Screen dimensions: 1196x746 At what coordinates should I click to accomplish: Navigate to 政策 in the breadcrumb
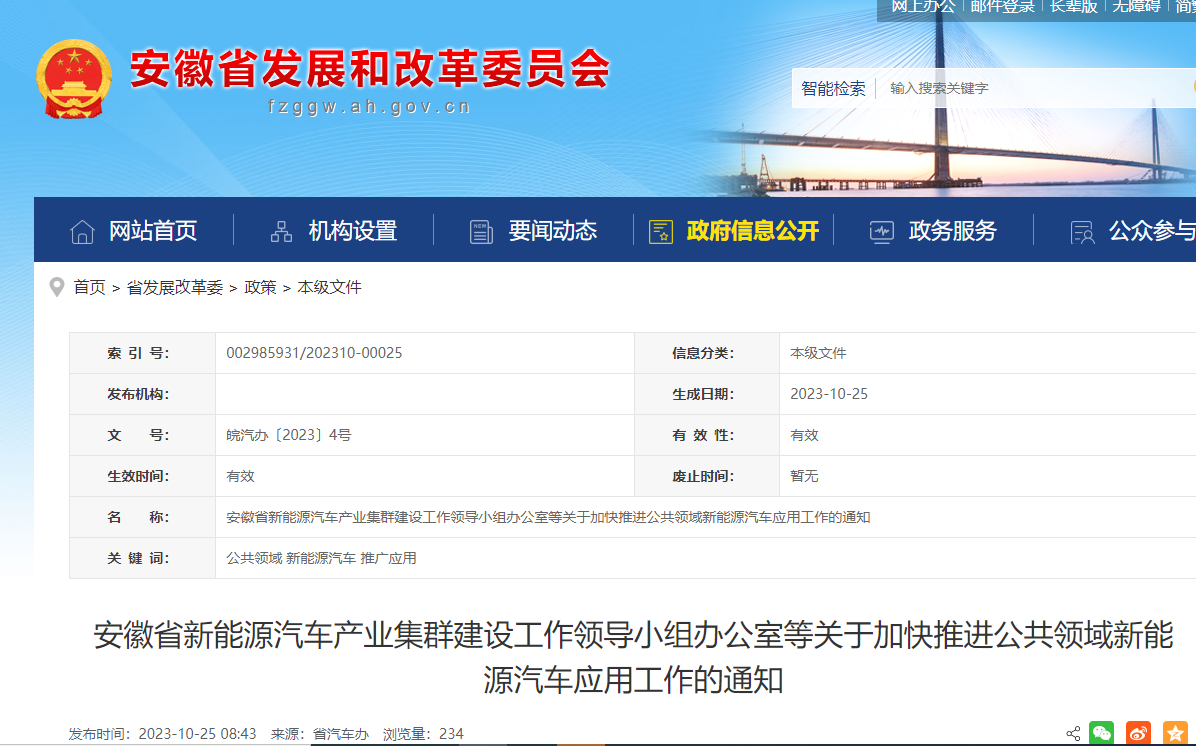[x=260, y=287]
